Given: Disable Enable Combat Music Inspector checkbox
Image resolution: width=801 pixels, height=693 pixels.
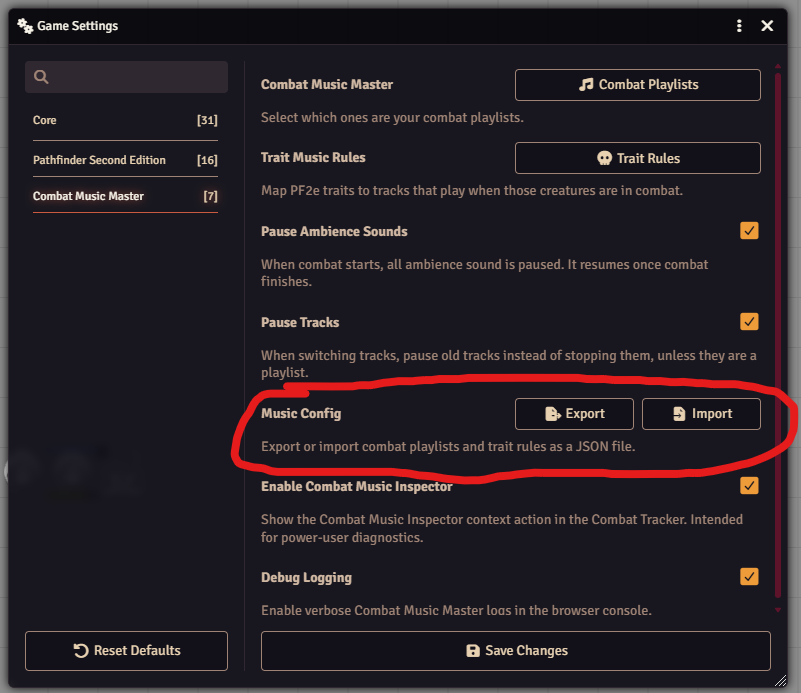Looking at the screenshot, I should point(749,486).
